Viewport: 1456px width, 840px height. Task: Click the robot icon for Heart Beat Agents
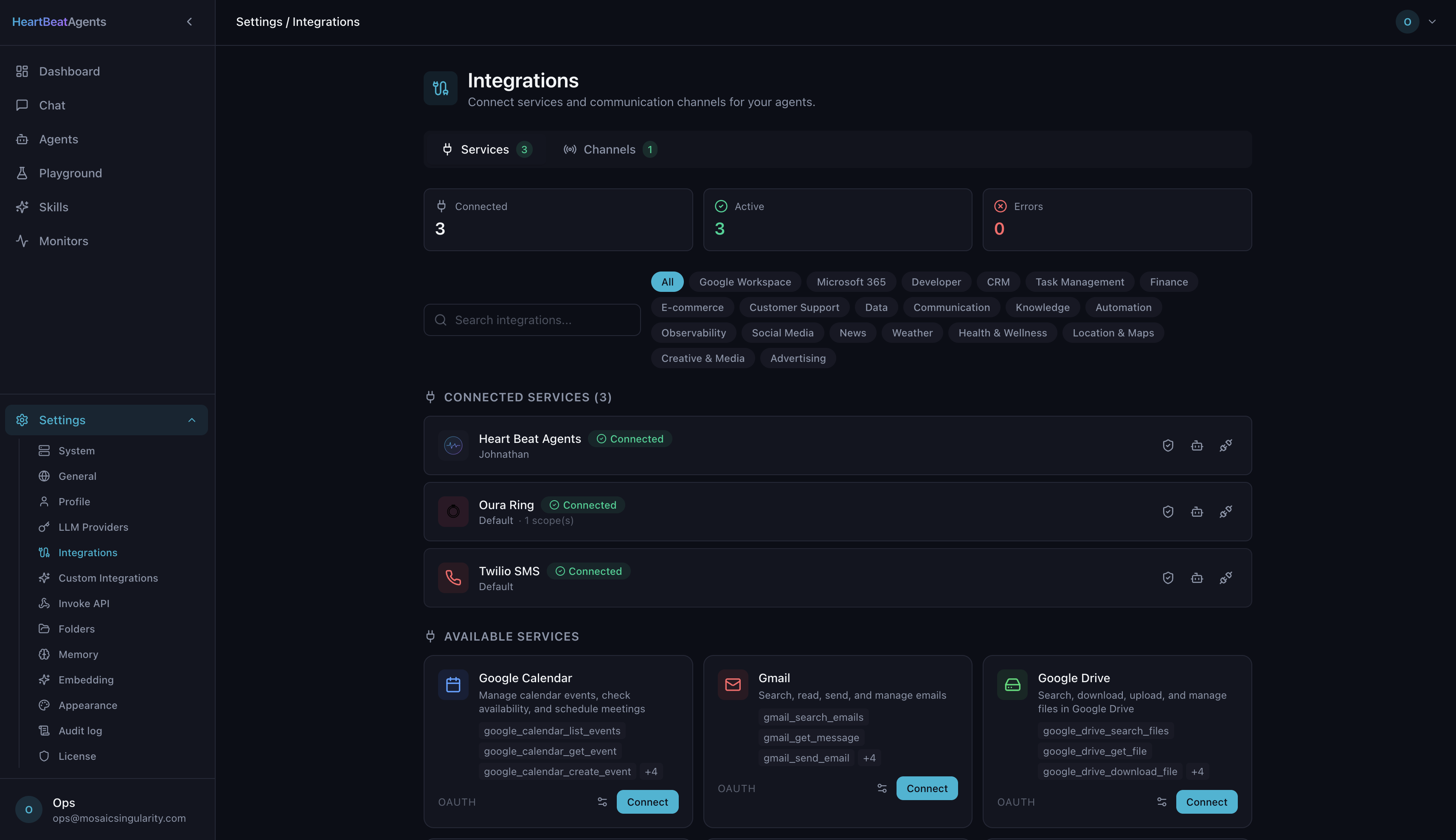(1197, 445)
